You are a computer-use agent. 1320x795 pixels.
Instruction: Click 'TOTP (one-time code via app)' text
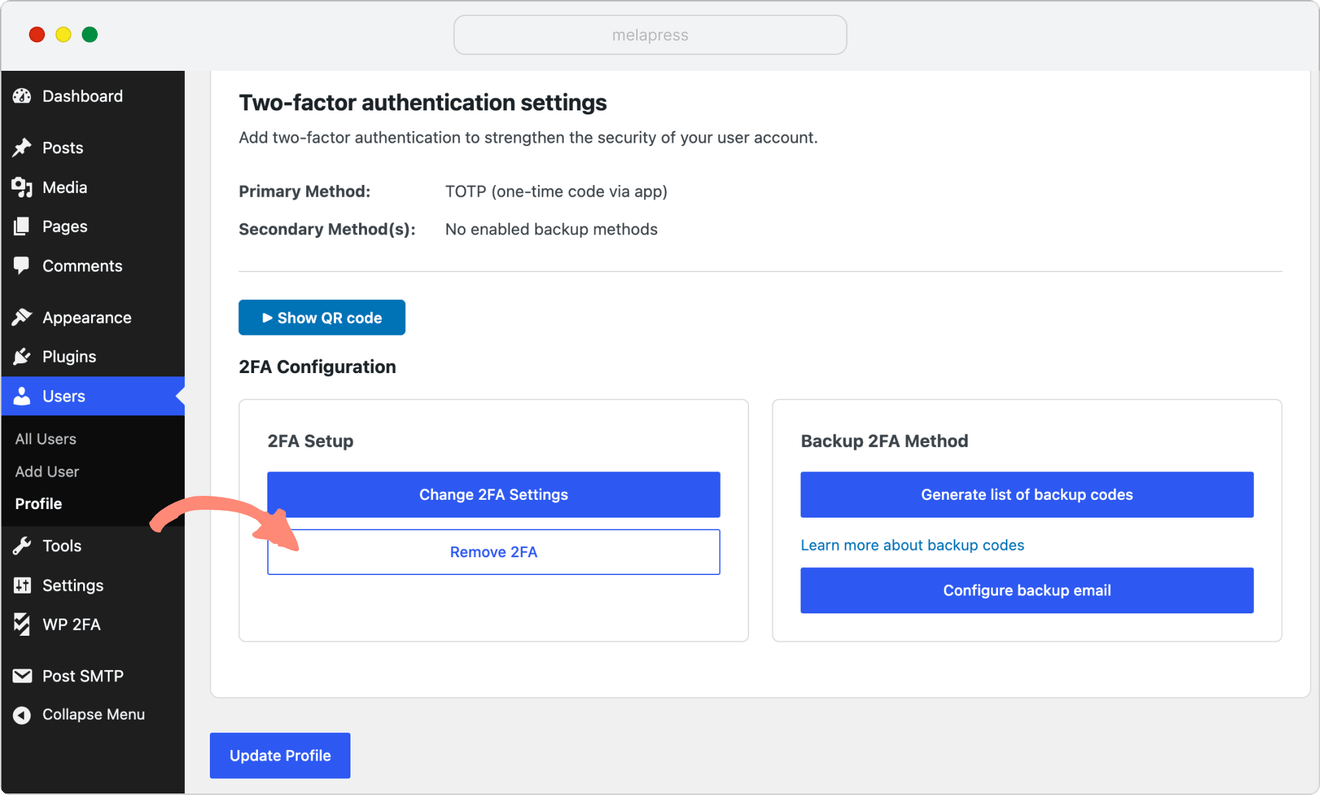tap(556, 191)
